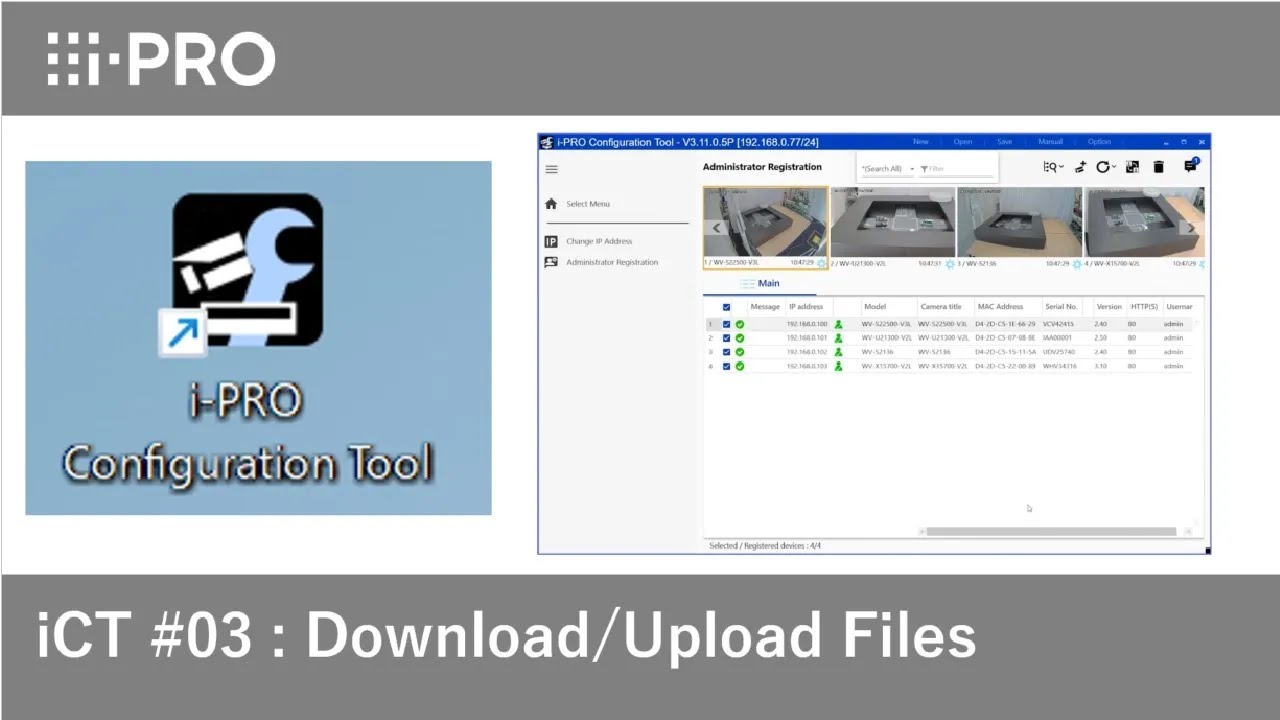Uncheck the checkbox for row 192.168.0.103

pyautogui.click(x=726, y=366)
